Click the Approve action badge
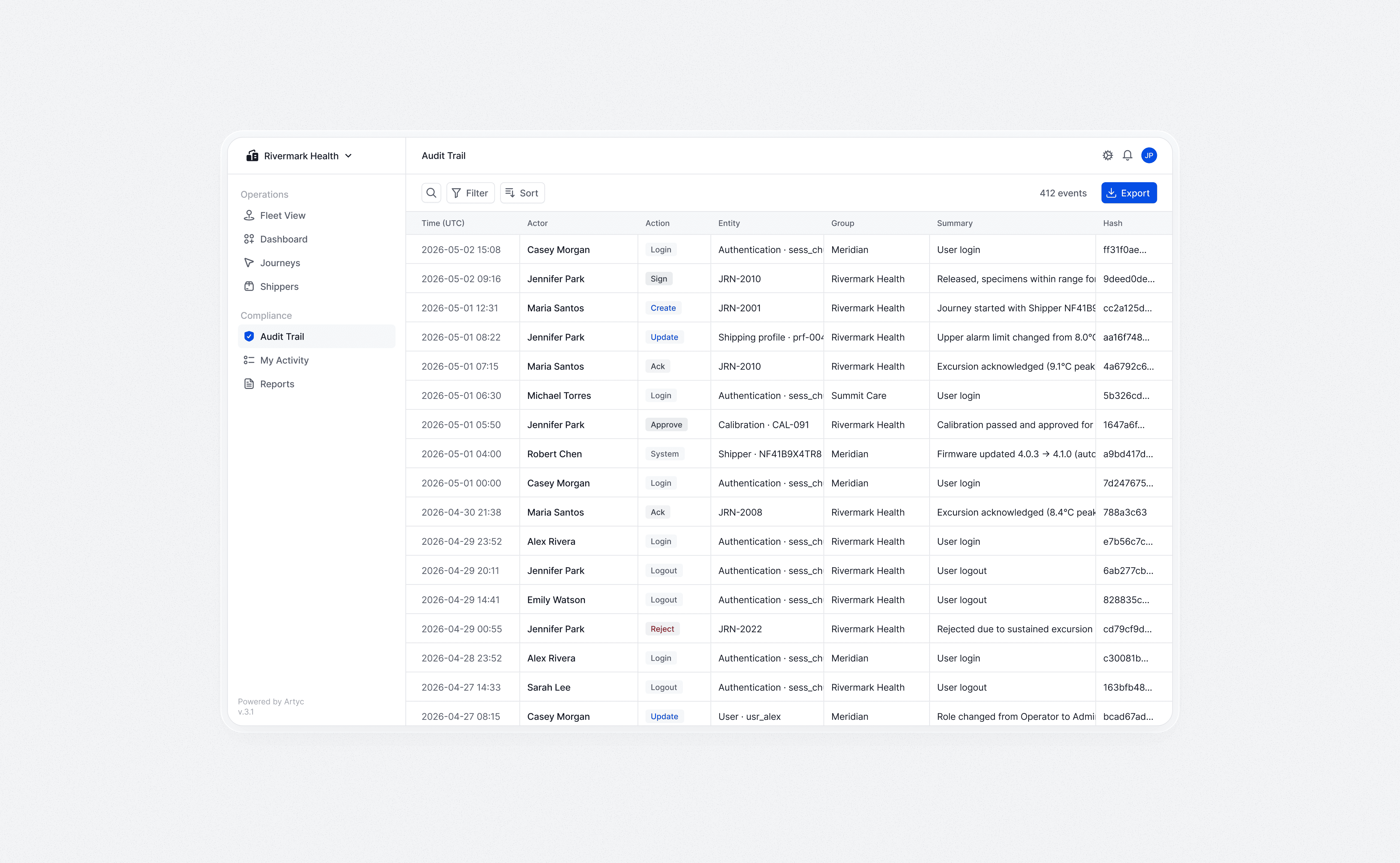1400x863 pixels. (x=666, y=425)
